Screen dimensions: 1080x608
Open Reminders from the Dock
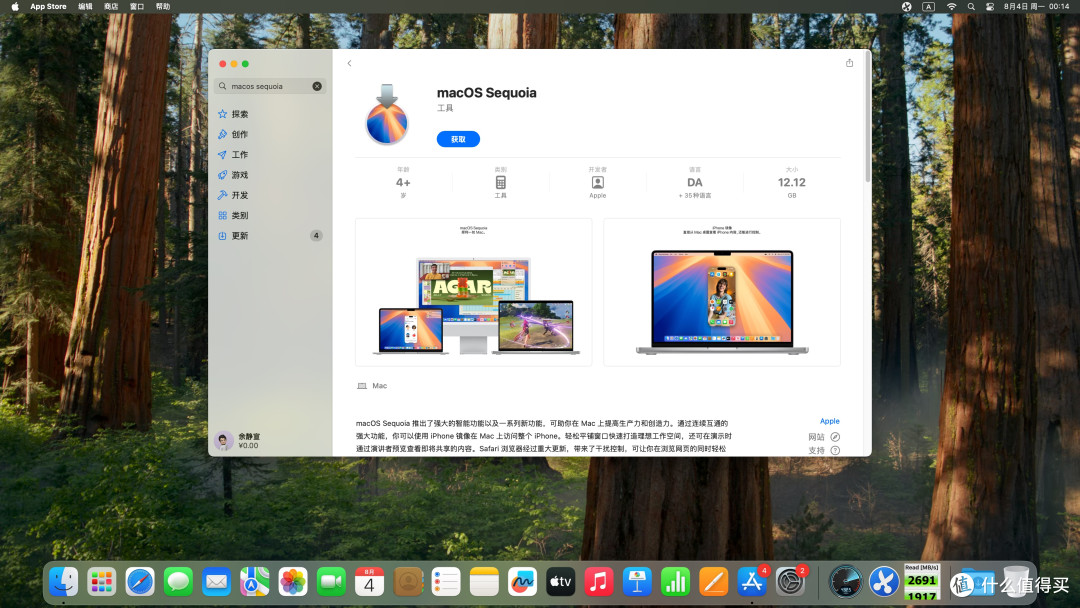[446, 582]
